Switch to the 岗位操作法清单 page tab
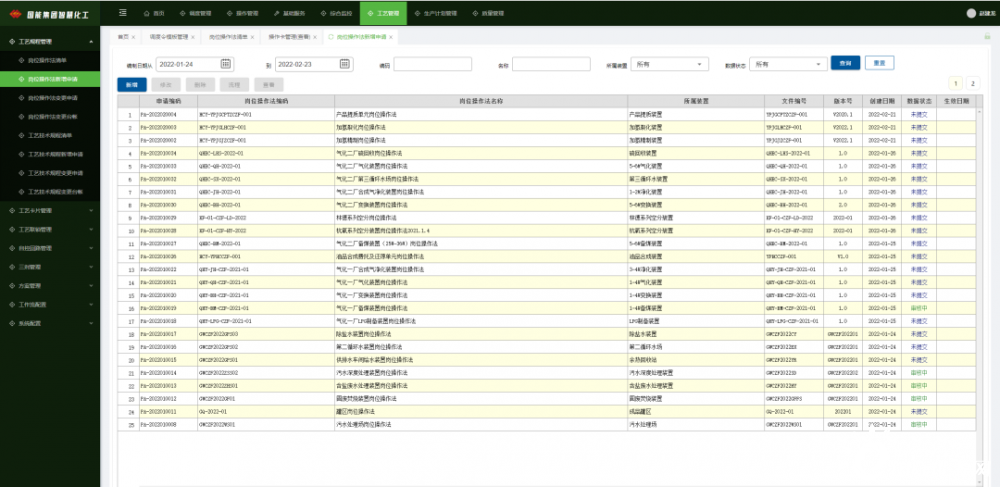Image resolution: width=1000 pixels, height=487 pixels. click(227, 38)
